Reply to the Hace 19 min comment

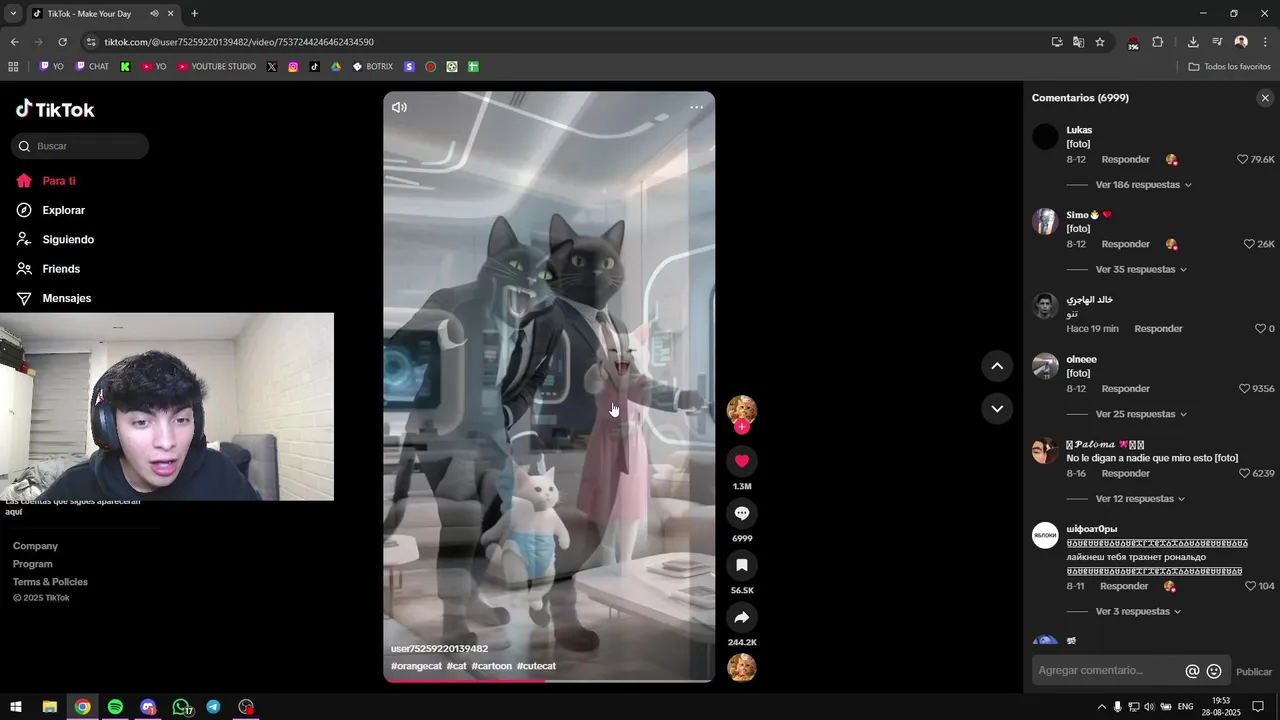(x=1158, y=329)
